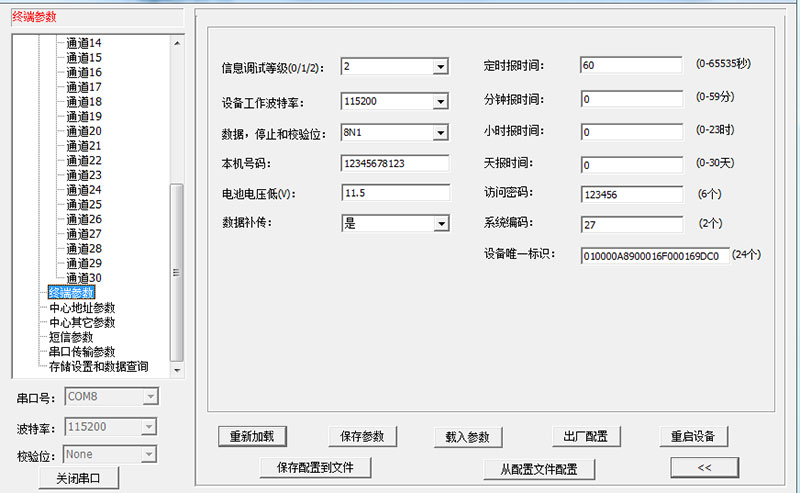Open the 波特率 dropdown below 串口号
Viewport: 800px width, 493px height.
tap(148, 427)
